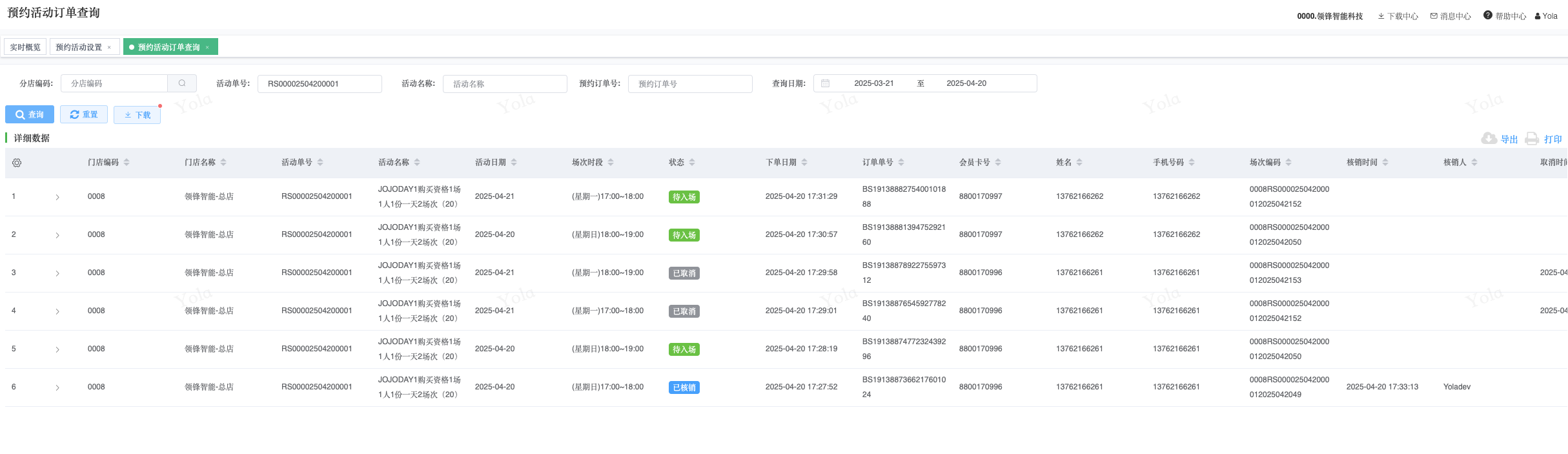Open the Message Center envelope link
1568x454 pixels.
[x=1450, y=16]
